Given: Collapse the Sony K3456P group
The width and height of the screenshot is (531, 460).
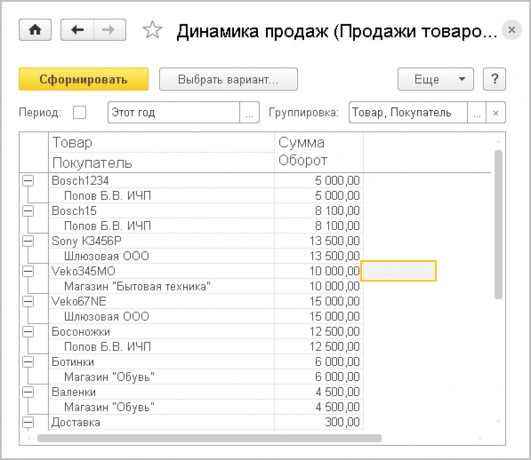Looking at the screenshot, I should (28, 241).
